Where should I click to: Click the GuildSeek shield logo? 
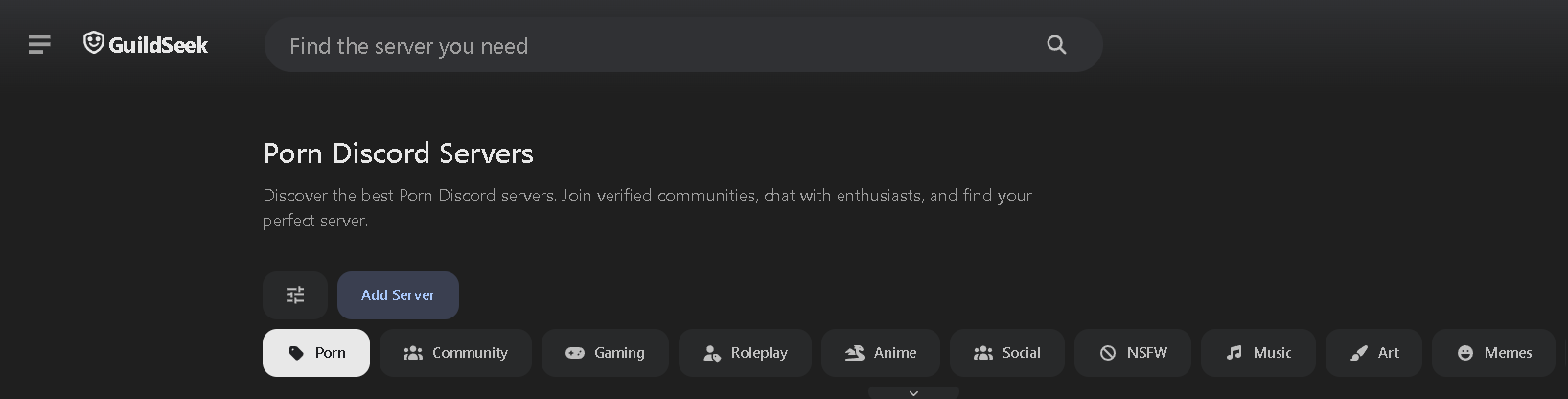(x=93, y=43)
